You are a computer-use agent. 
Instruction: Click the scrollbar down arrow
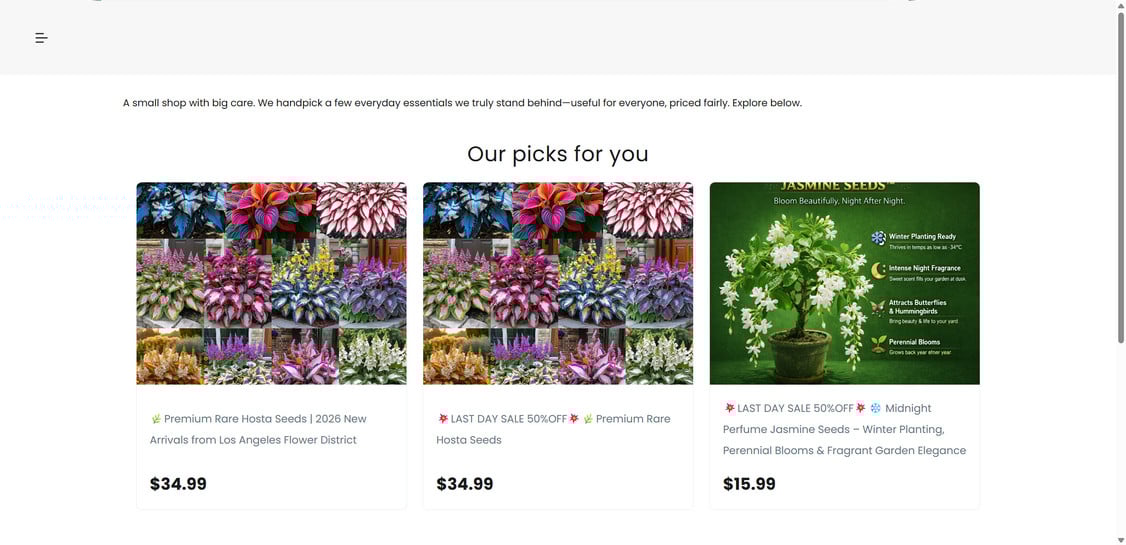coord(1120,540)
